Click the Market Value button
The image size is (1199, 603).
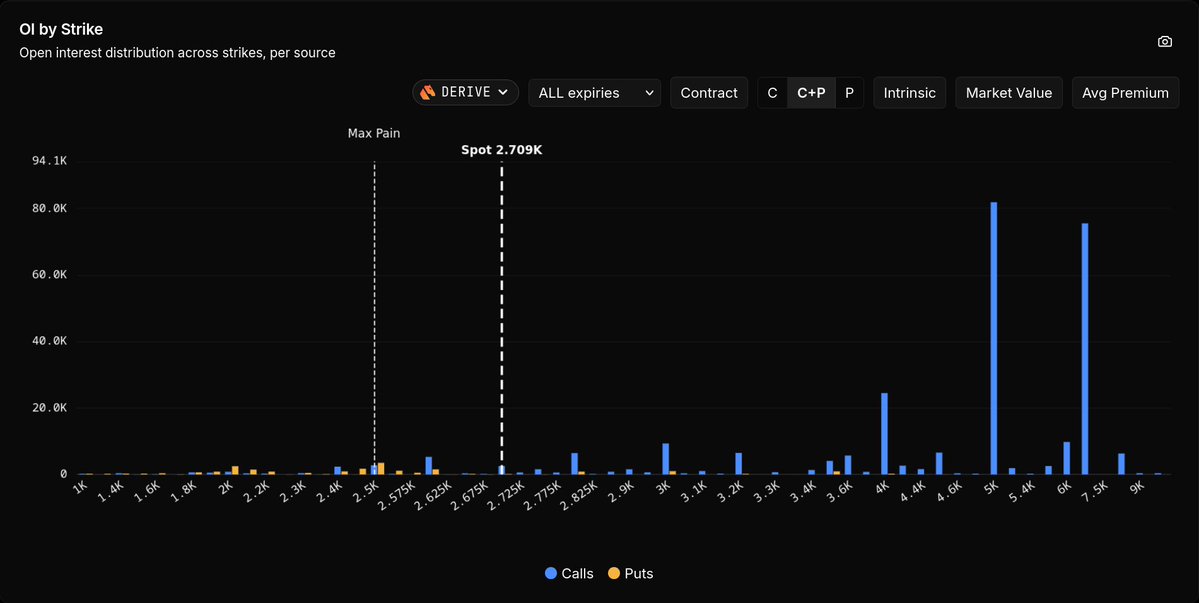[x=1009, y=92]
